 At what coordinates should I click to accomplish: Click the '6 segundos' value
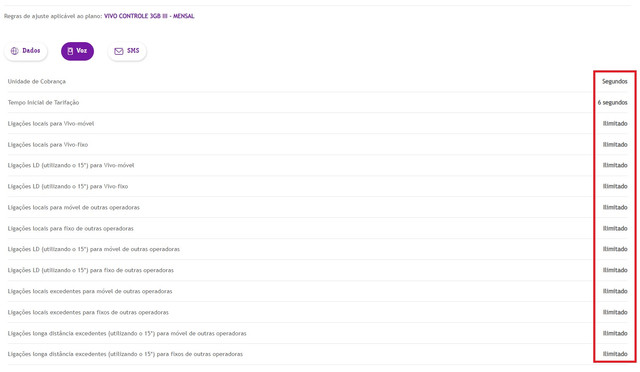coord(612,102)
